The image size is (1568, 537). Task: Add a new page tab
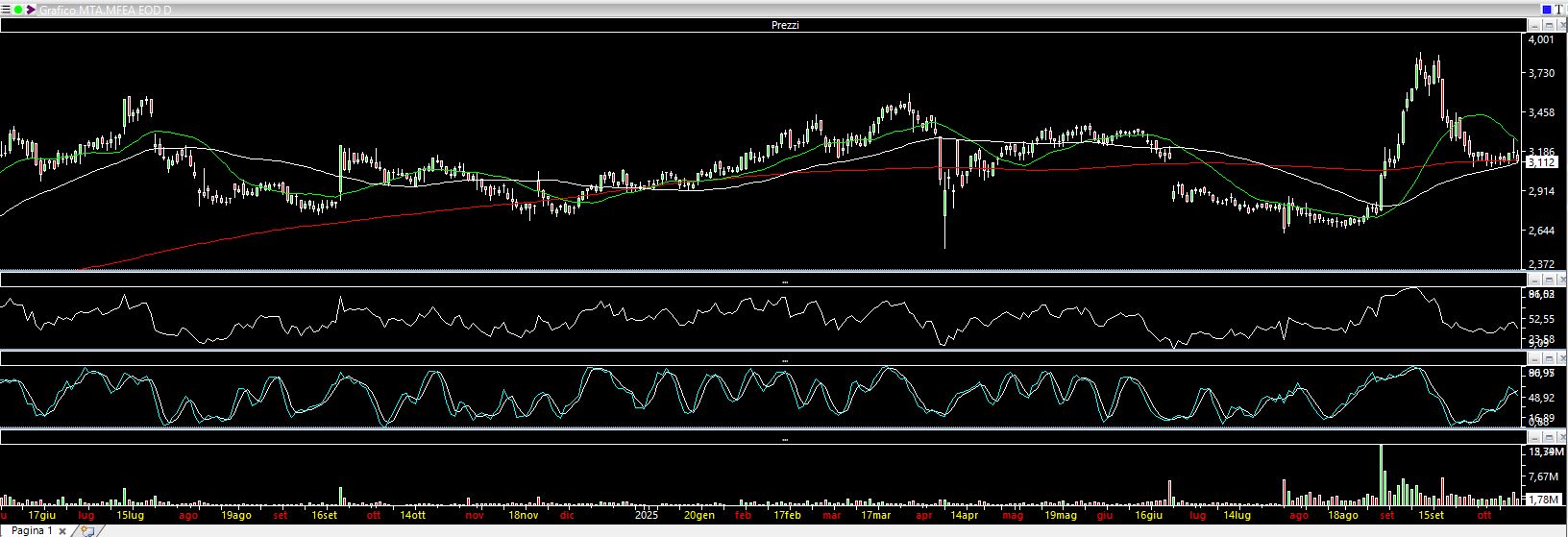(x=86, y=530)
